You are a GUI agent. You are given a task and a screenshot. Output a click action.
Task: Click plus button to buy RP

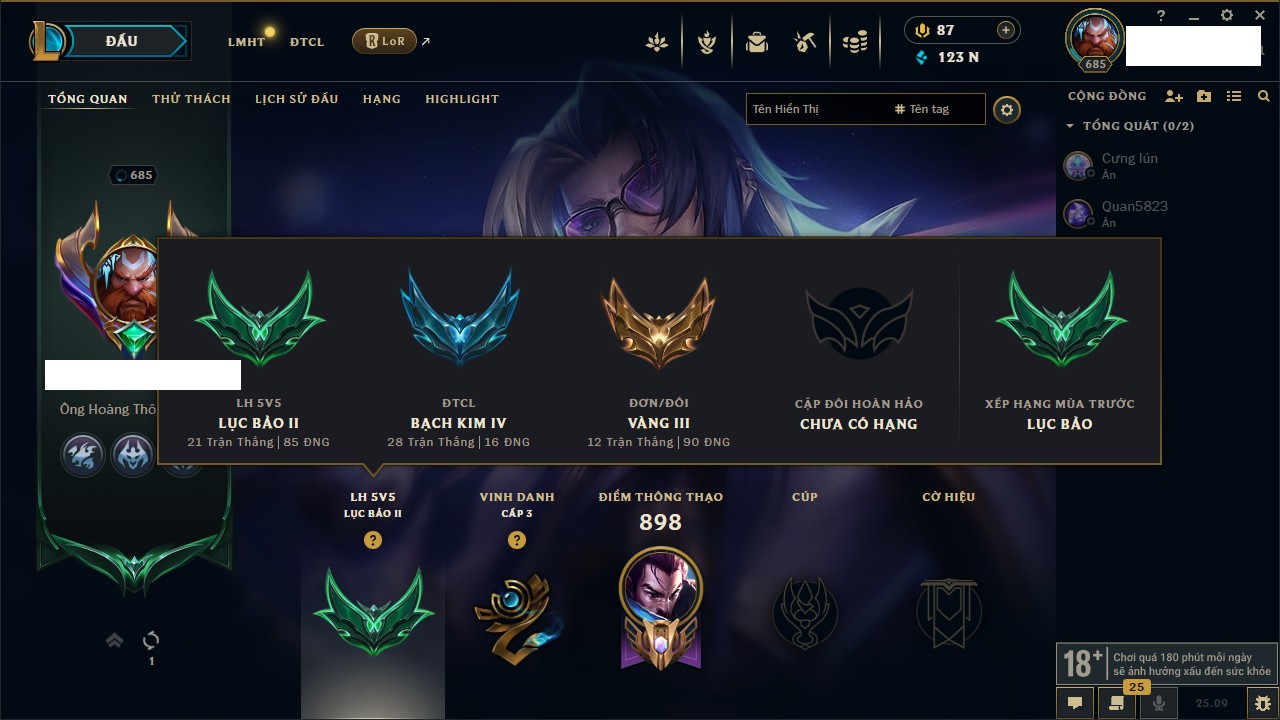tap(1006, 31)
